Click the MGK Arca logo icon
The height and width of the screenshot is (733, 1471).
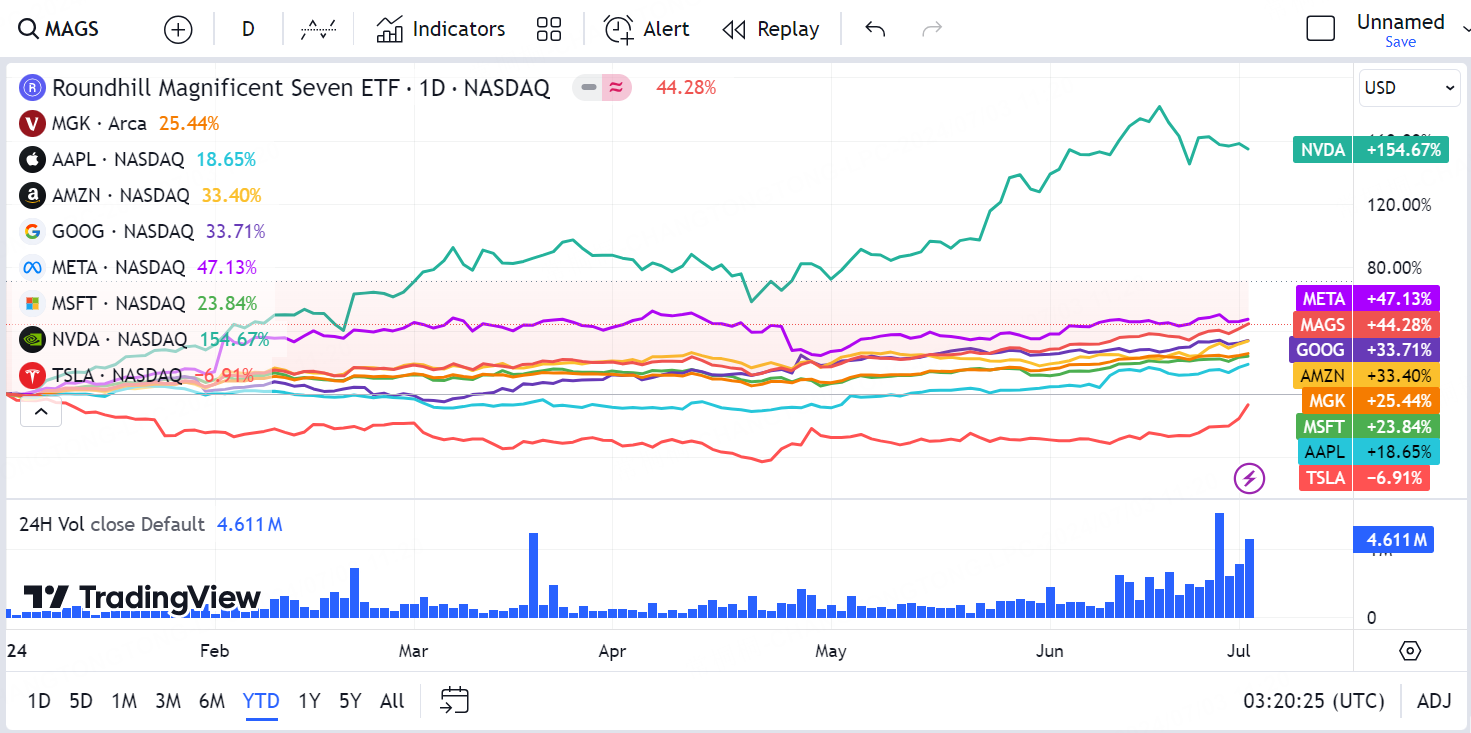pyautogui.click(x=33, y=124)
